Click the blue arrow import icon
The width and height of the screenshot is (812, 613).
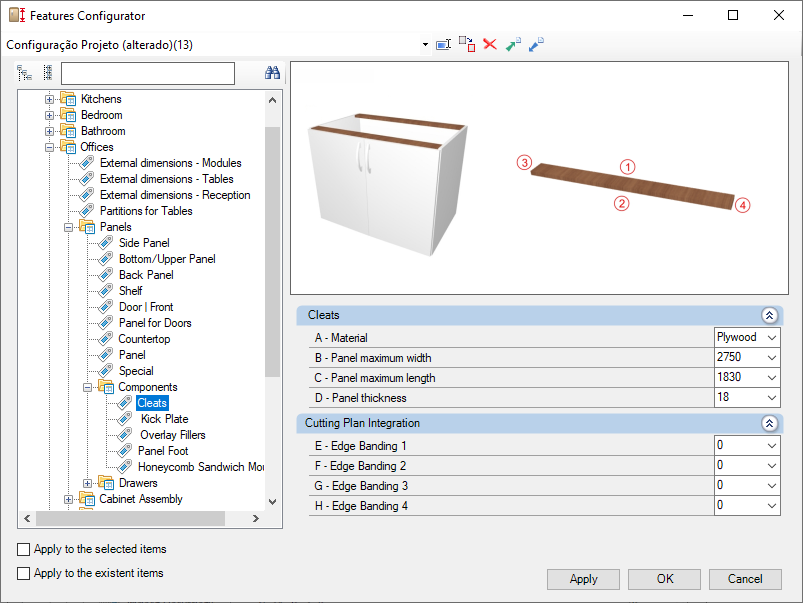coord(536,45)
